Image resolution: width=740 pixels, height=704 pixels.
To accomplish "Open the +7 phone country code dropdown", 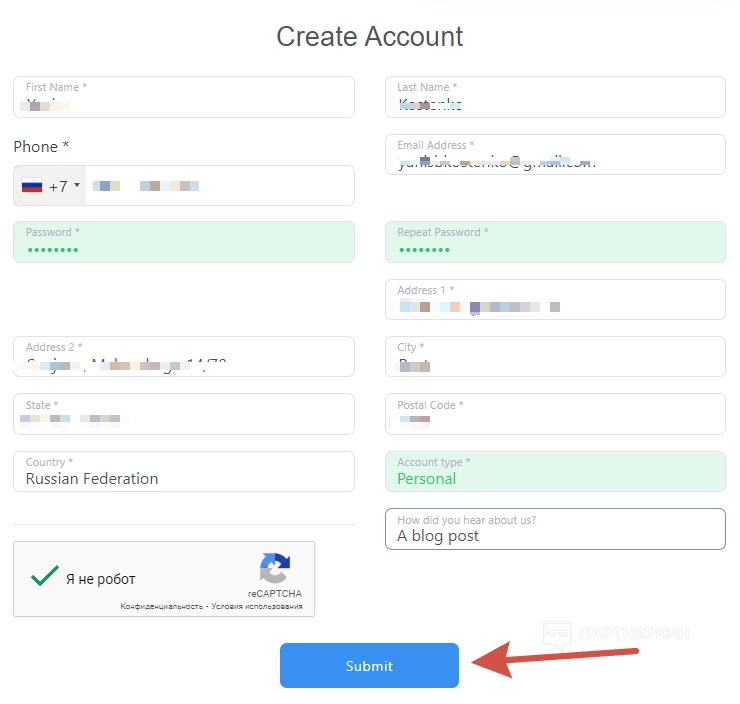I will 50,186.
